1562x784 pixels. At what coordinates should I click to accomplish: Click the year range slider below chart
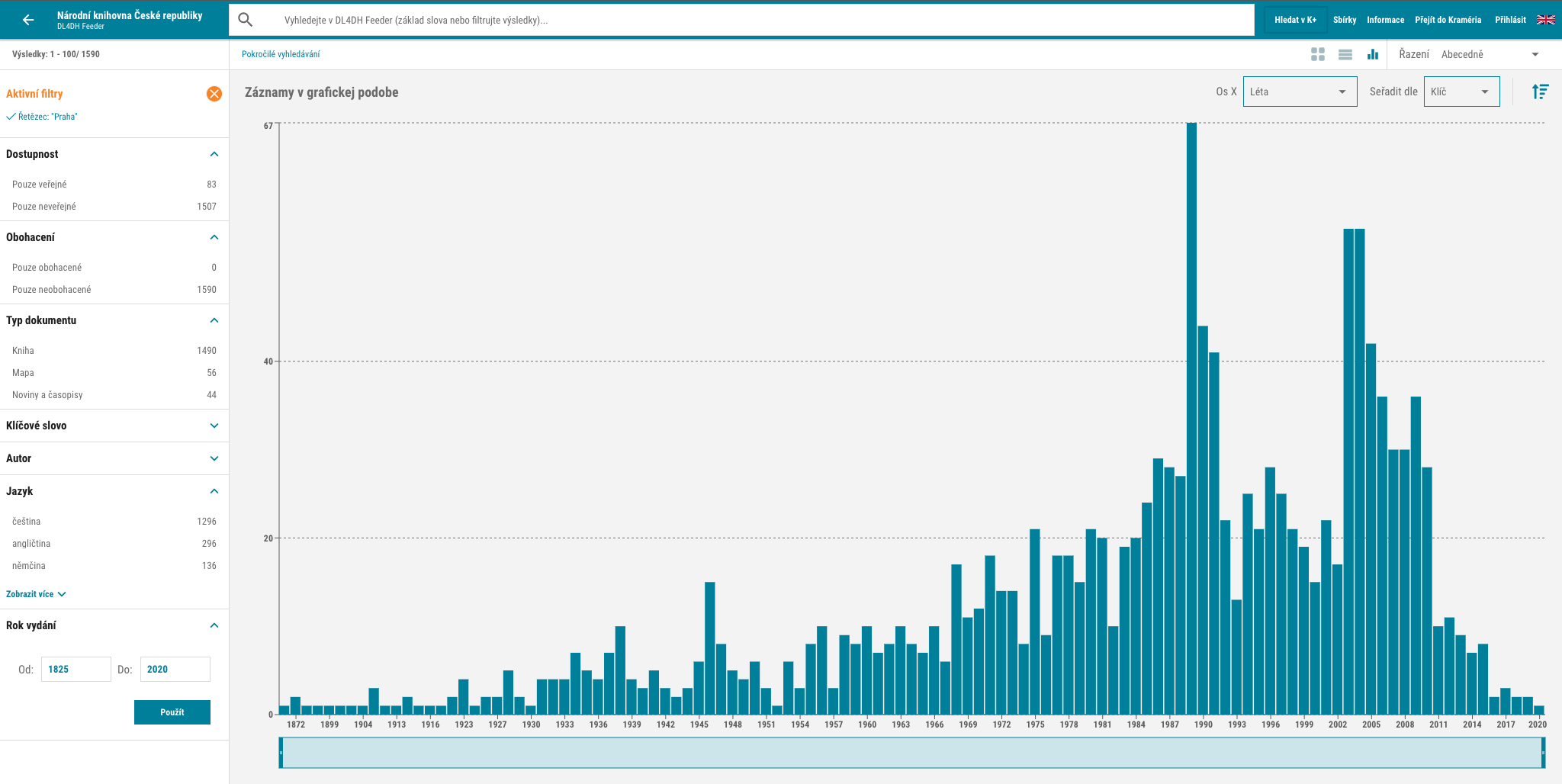911,753
